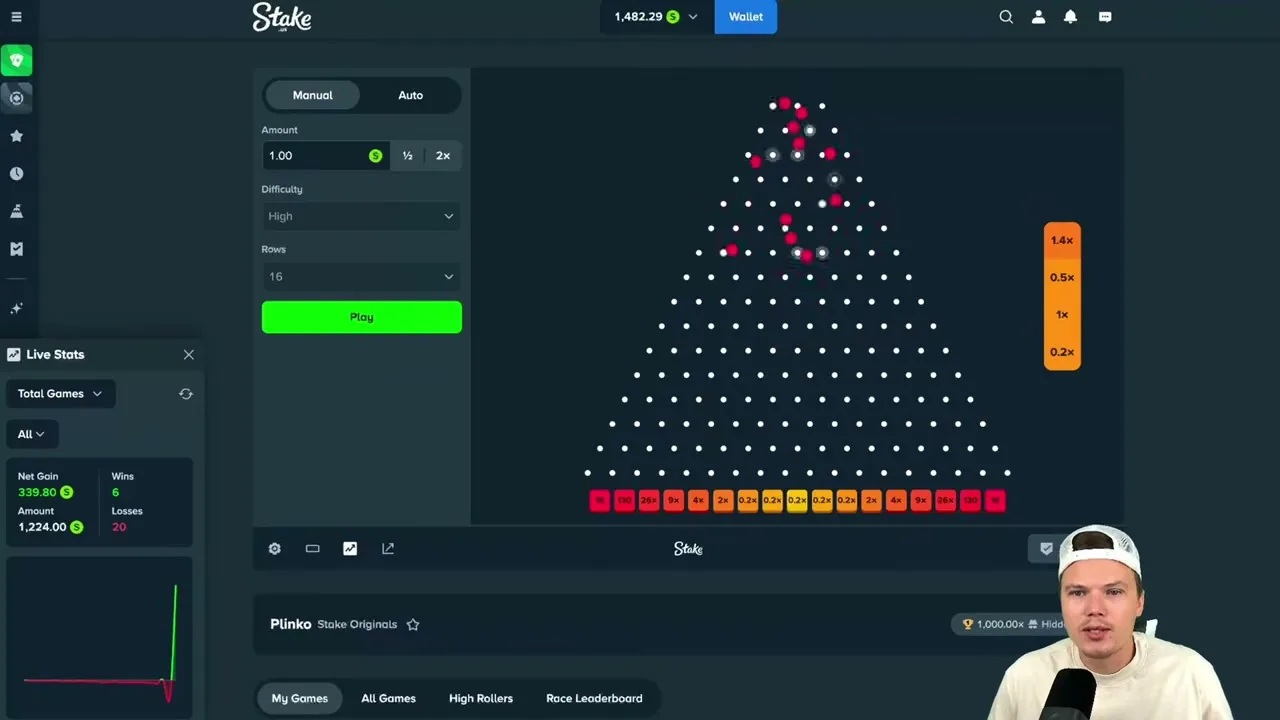Click the yellow centre 0.2x multiplier bucket
1280x720 pixels.
tap(797, 500)
